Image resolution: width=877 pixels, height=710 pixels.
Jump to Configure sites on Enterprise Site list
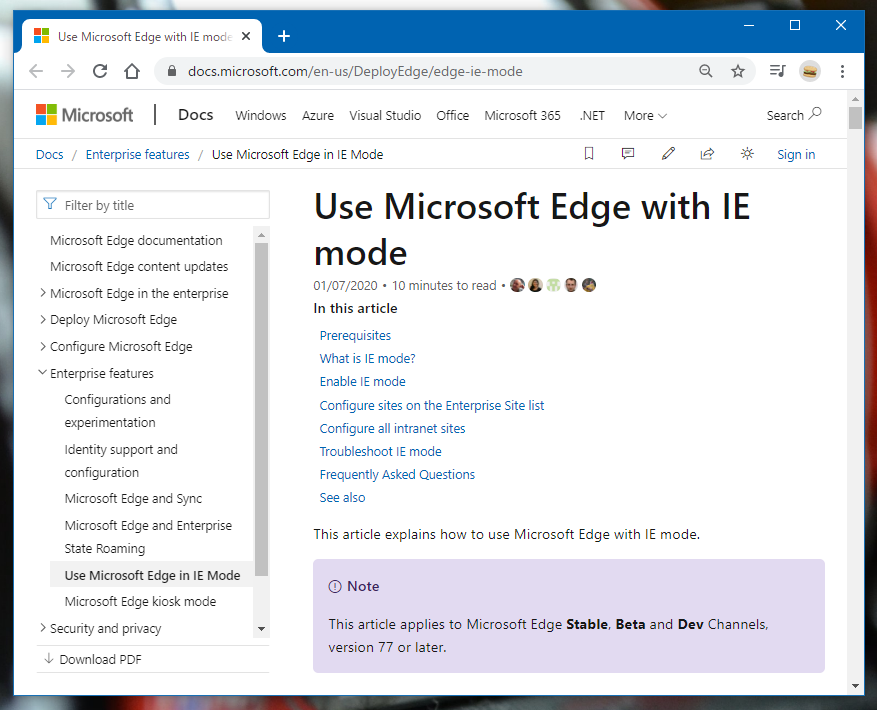tap(432, 406)
